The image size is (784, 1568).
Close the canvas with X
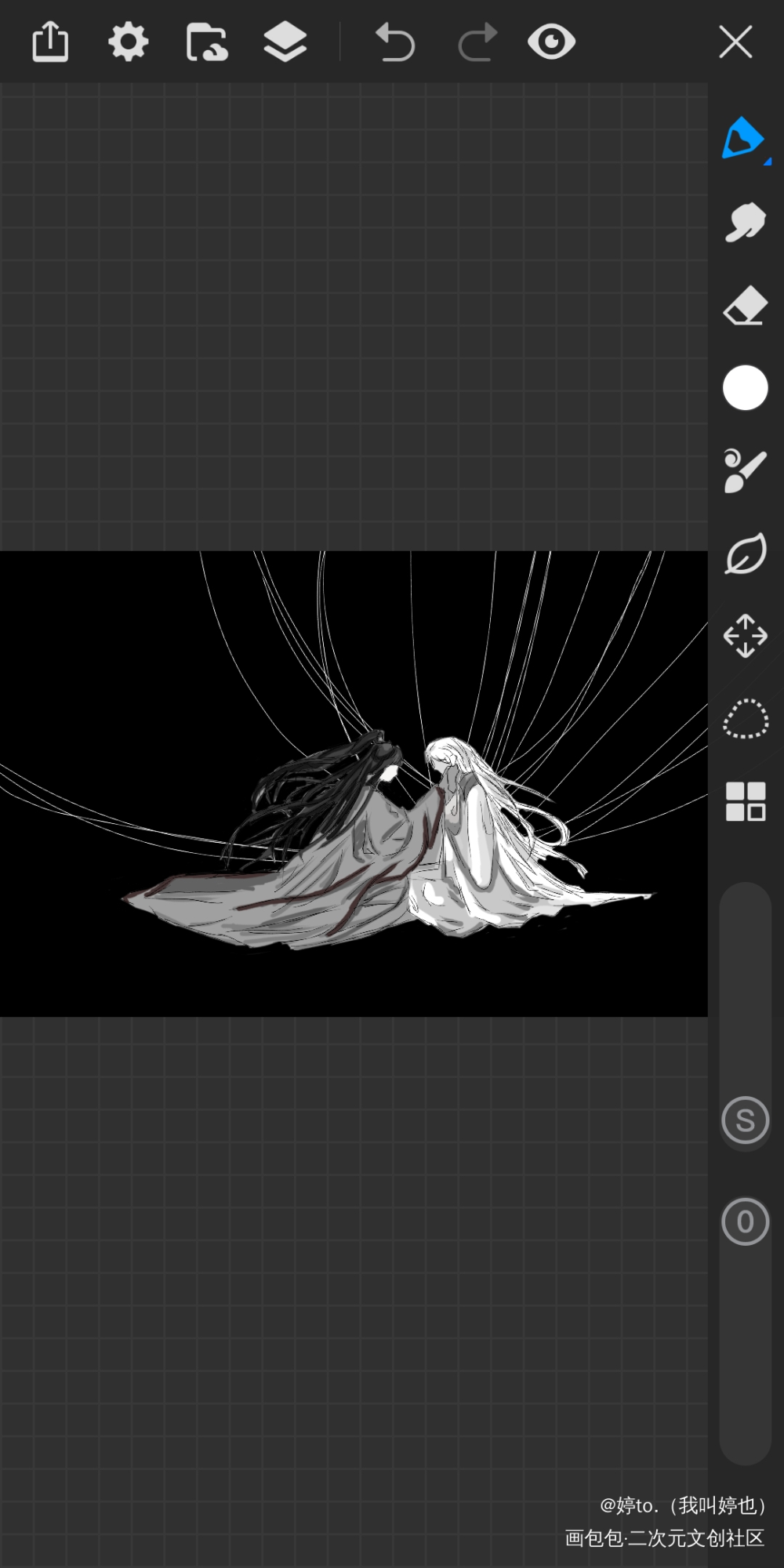coord(735,42)
